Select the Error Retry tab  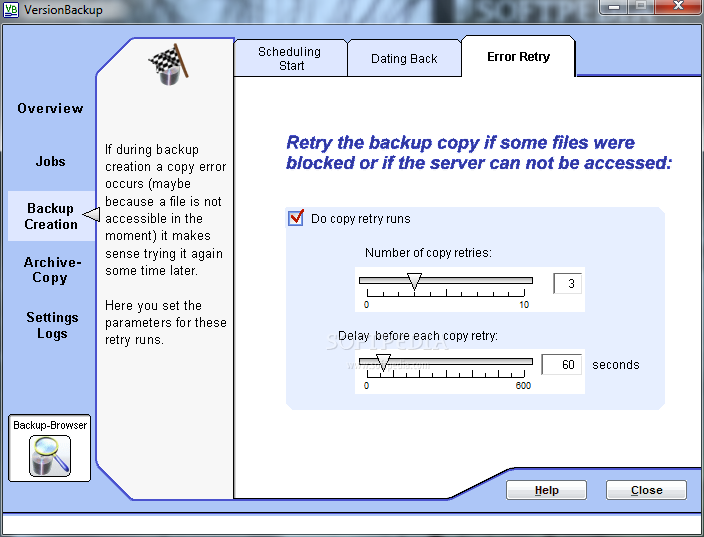[x=518, y=57]
